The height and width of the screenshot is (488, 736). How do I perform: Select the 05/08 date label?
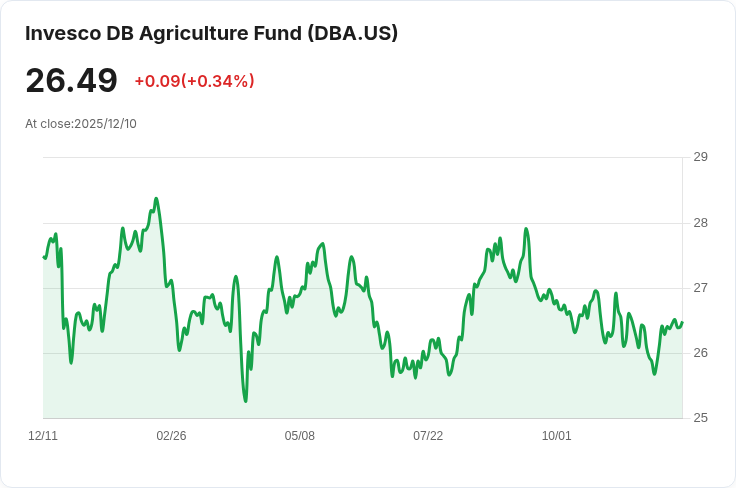[x=300, y=436]
